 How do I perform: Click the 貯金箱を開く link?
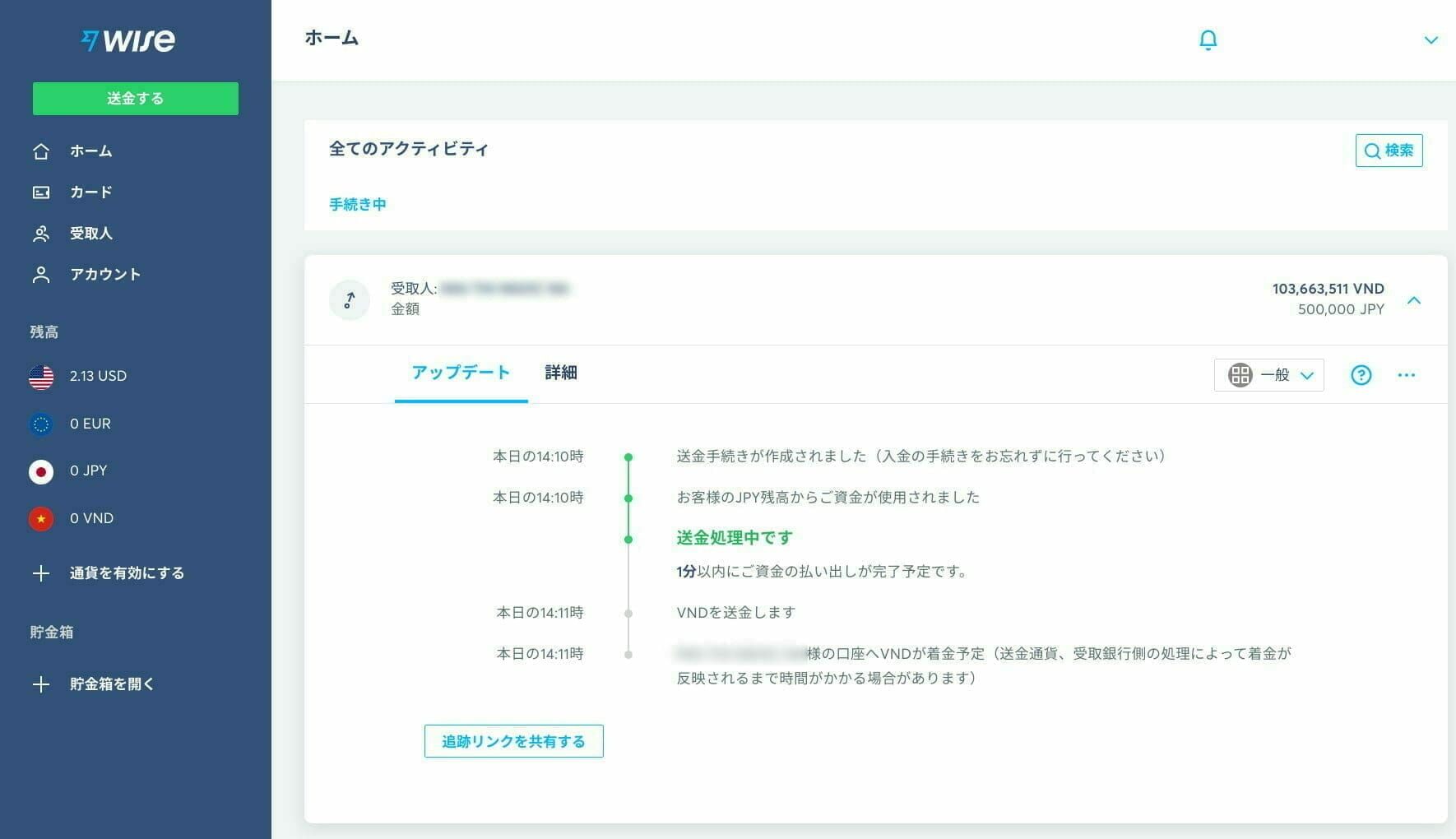tap(112, 684)
